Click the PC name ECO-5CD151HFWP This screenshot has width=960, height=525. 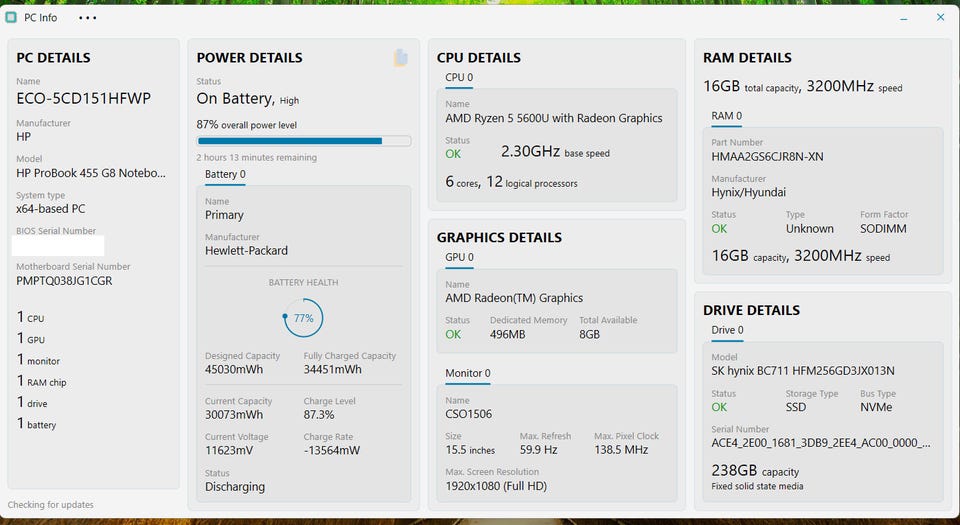[83, 99]
